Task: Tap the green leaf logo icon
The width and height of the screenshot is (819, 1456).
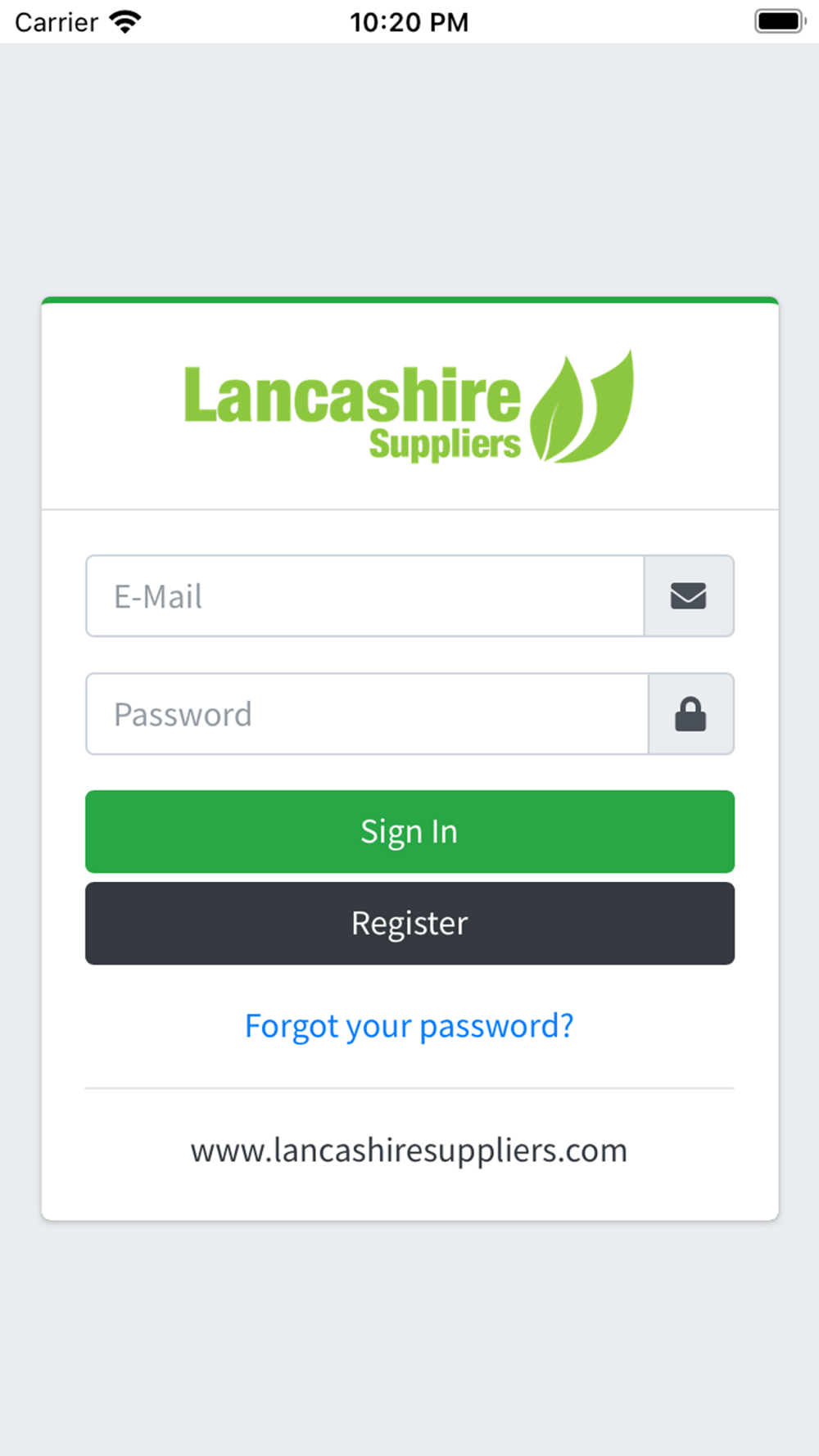Action: [x=581, y=406]
